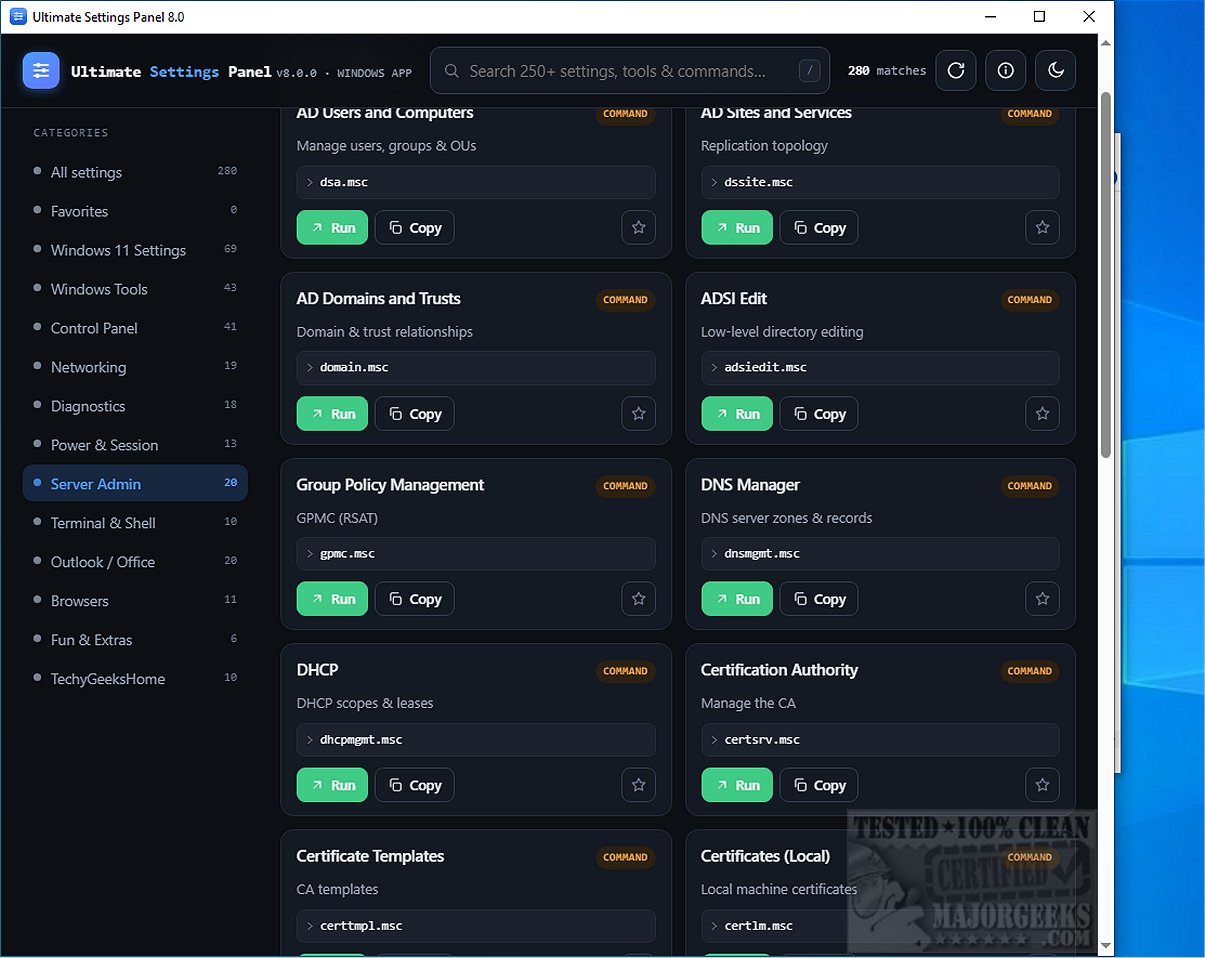Run the DHCP dhcpmgmt.msc command
This screenshot has height=958, width=1205.
click(332, 785)
